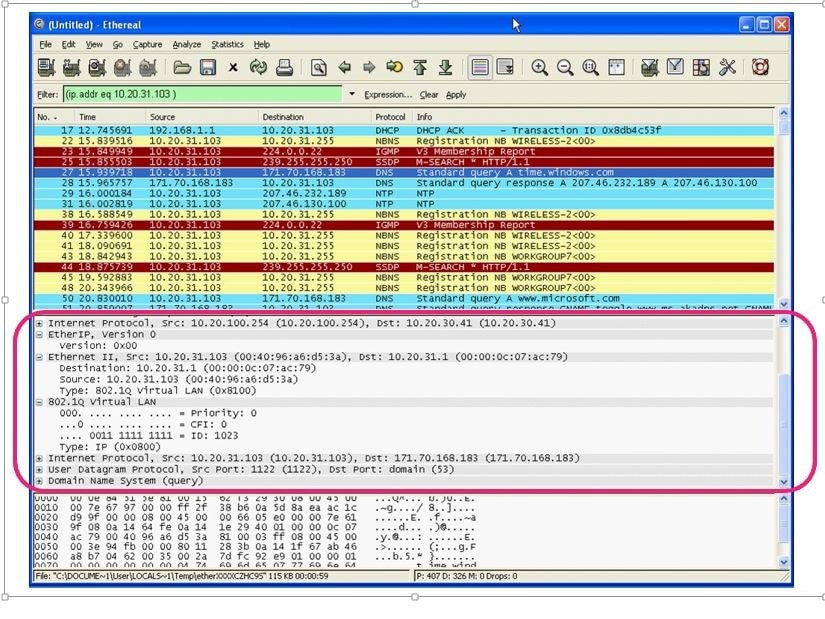
Task: Zoom in with magnifier plus icon
Action: click(539, 67)
